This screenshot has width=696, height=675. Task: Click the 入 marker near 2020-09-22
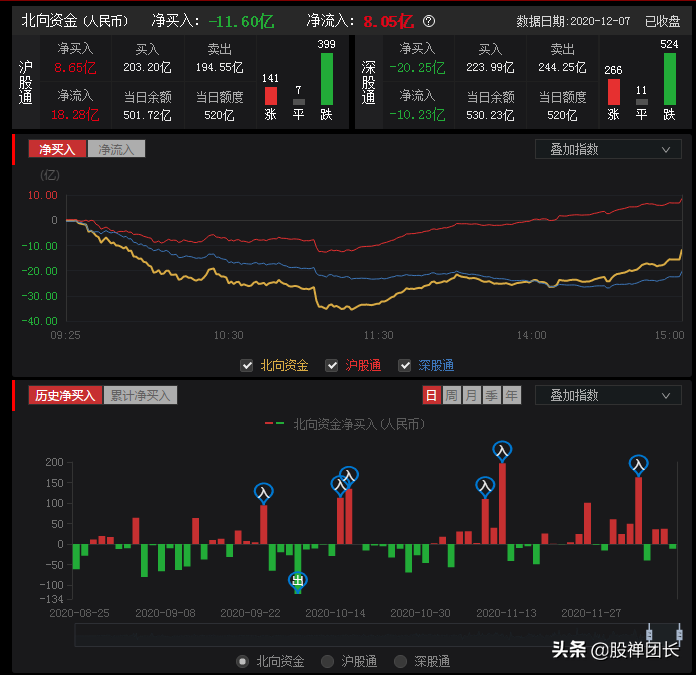pos(263,492)
